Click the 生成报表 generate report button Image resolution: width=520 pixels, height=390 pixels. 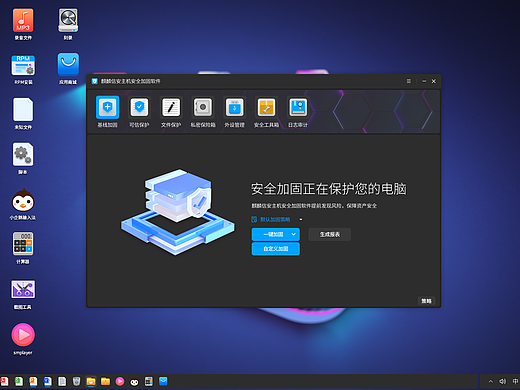pyautogui.click(x=330, y=234)
